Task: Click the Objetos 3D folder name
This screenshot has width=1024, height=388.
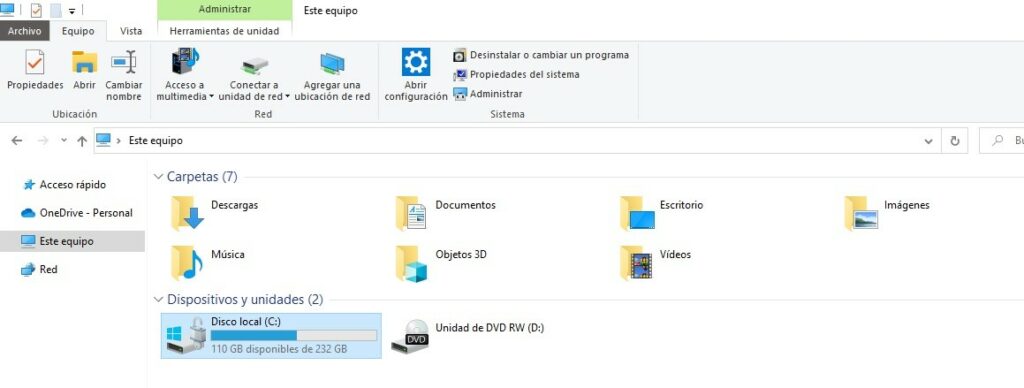Action: [x=461, y=254]
